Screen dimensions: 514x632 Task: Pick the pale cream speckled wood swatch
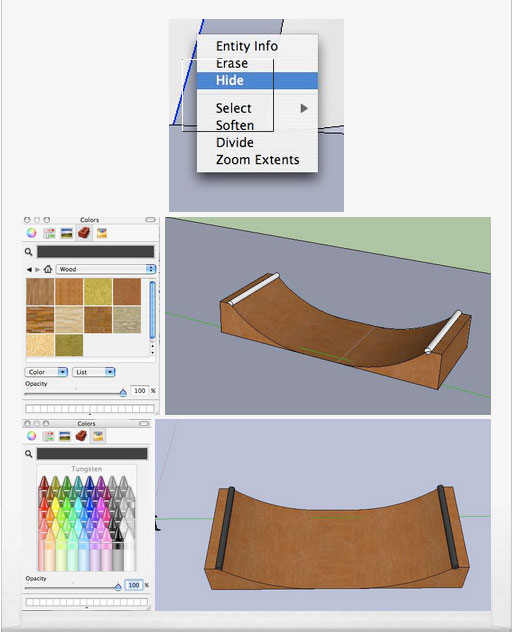[40, 345]
